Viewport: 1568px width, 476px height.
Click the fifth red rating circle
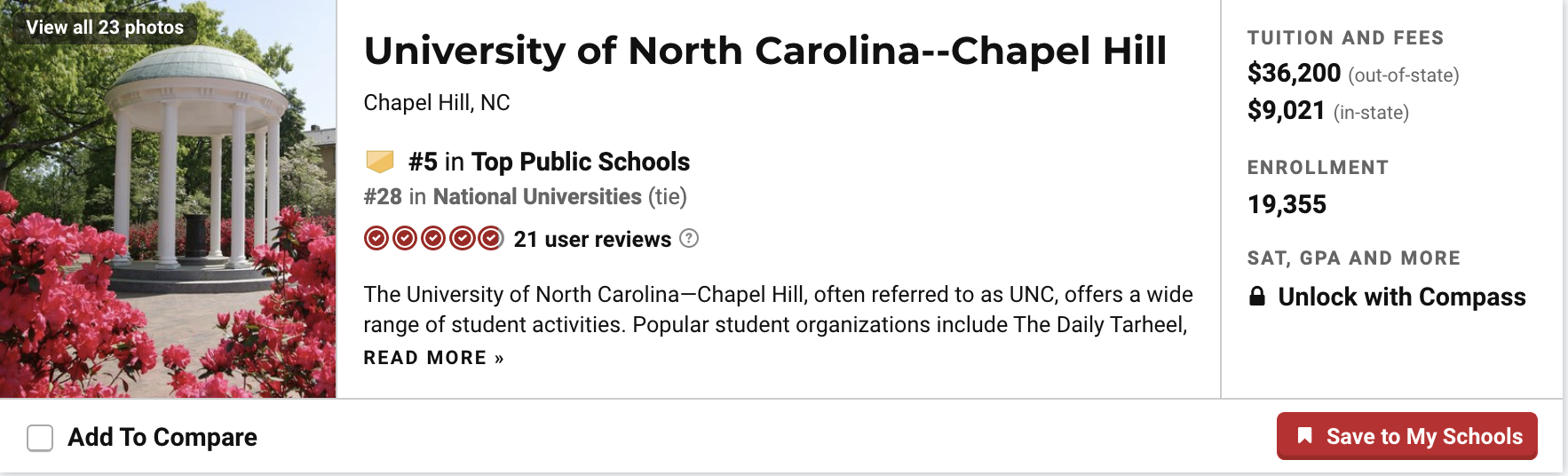click(x=490, y=239)
